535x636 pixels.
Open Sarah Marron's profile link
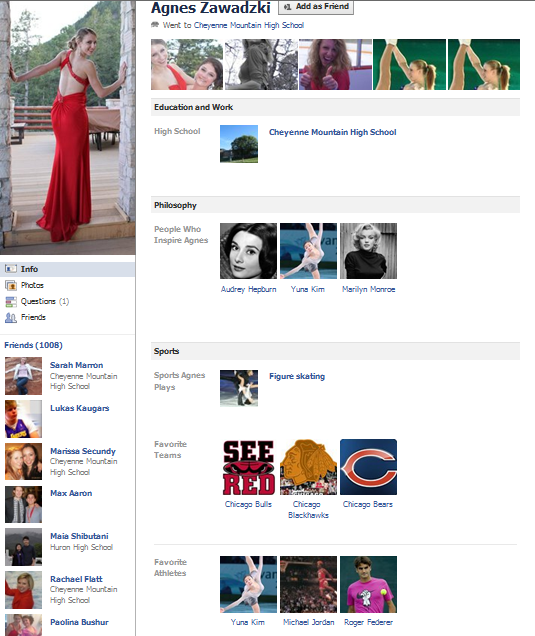click(76, 365)
